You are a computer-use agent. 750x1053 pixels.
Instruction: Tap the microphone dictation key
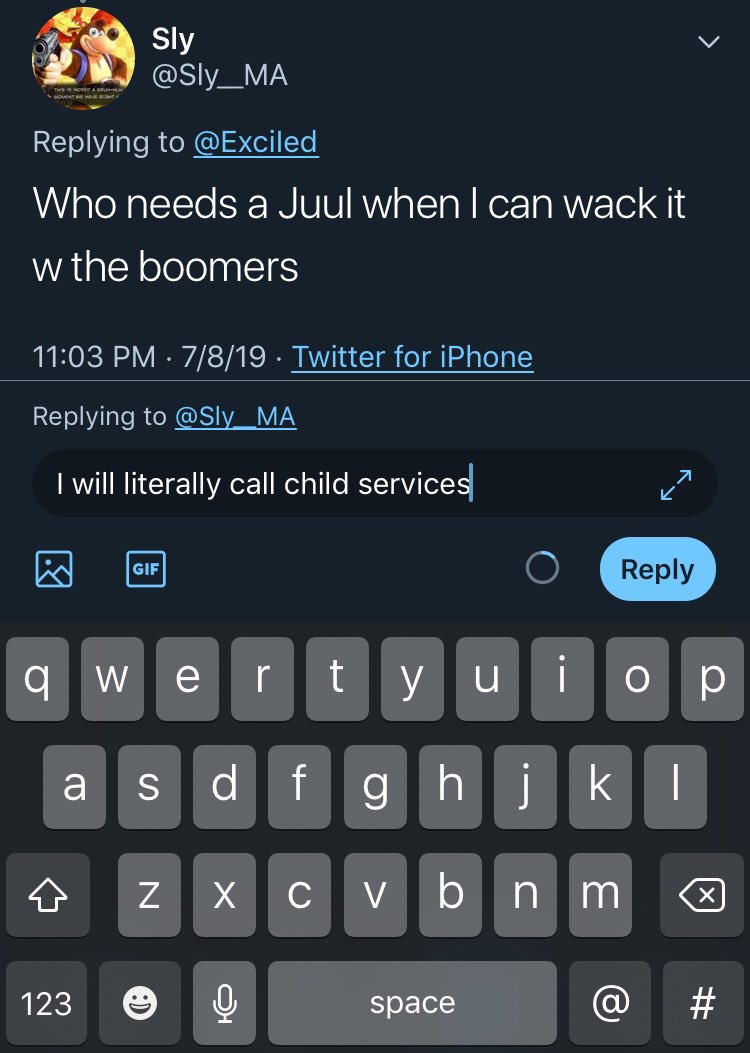(224, 1003)
